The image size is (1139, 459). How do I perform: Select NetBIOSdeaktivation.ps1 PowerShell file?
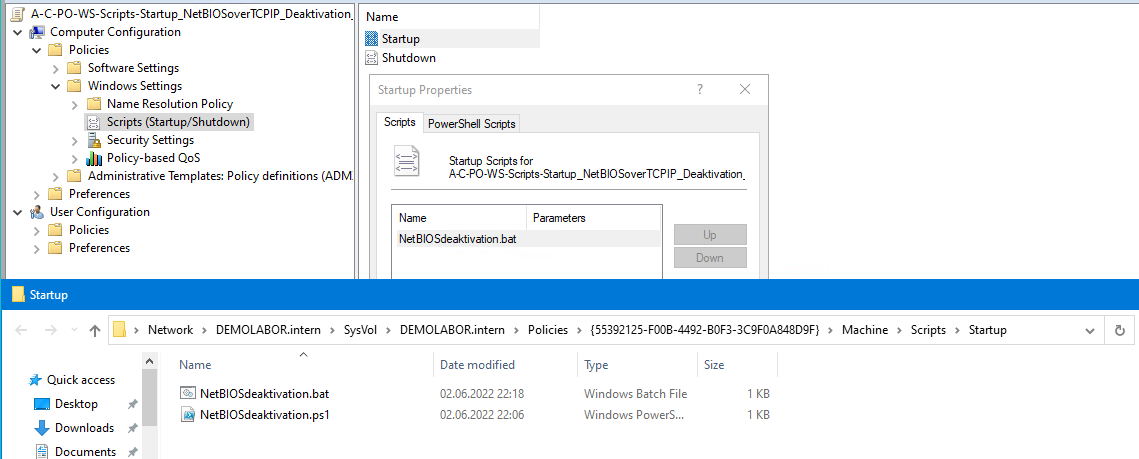coord(264,415)
